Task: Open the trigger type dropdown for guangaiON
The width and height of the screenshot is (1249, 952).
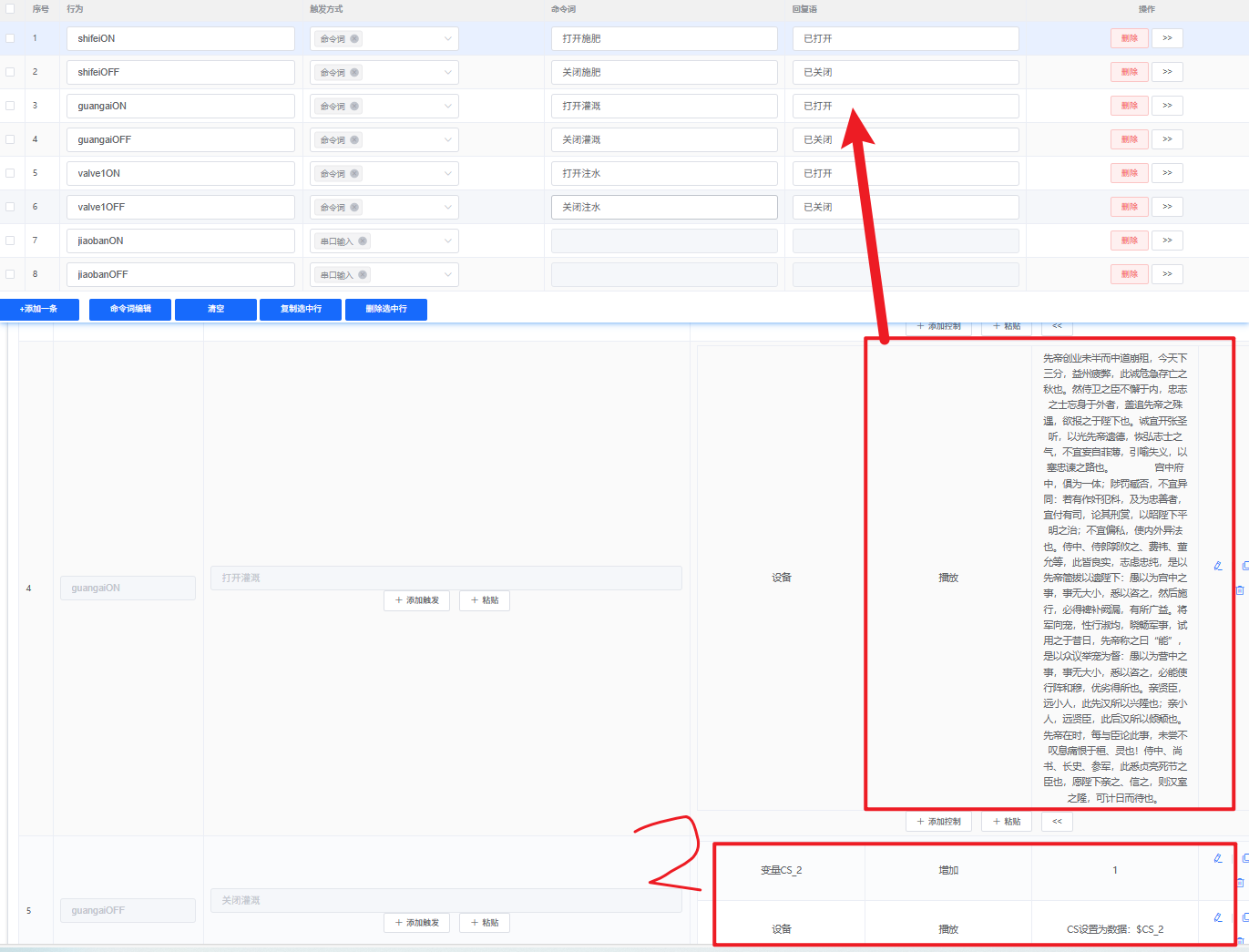Action: (447, 107)
